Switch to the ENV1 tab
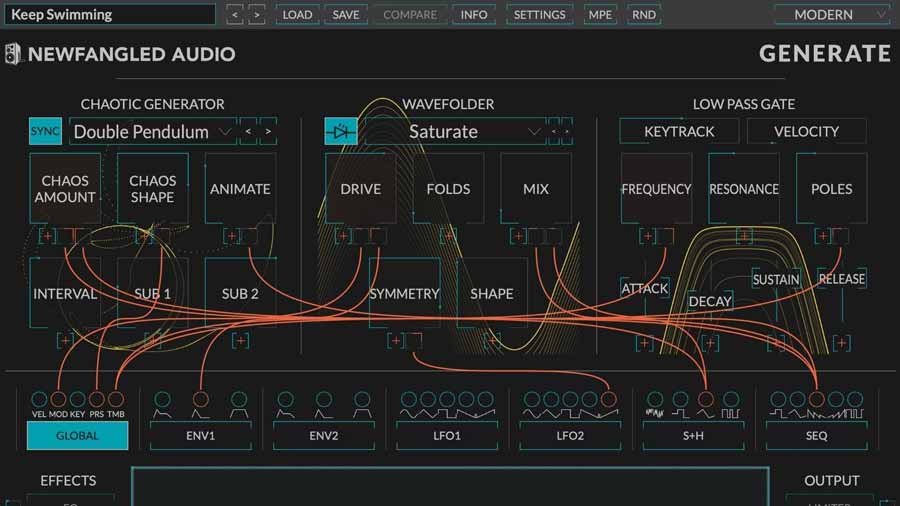 pyautogui.click(x=200, y=435)
